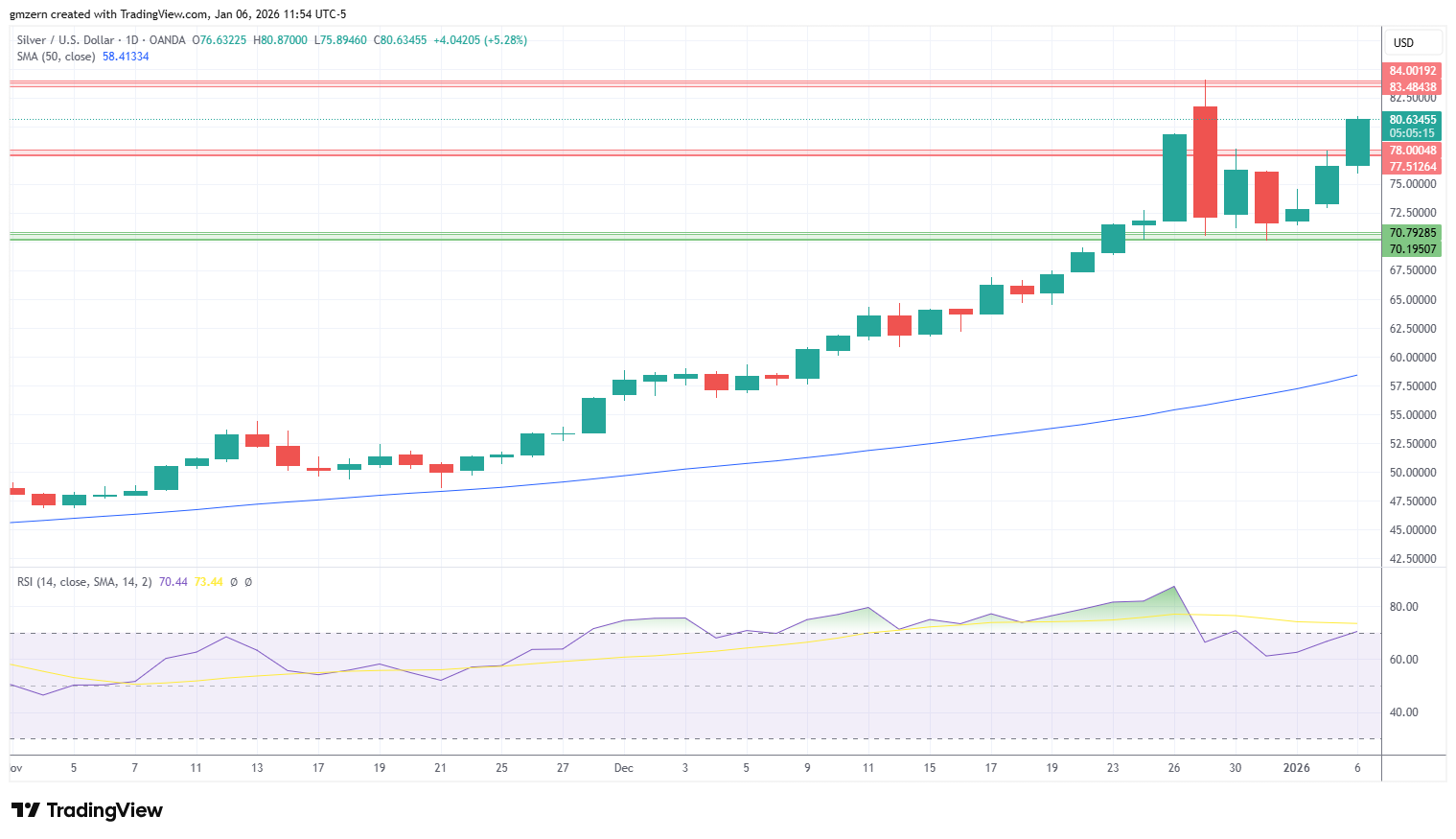Click the header text with gmzern and timestamp
Screen dimensions: 1456x839
click(x=178, y=14)
